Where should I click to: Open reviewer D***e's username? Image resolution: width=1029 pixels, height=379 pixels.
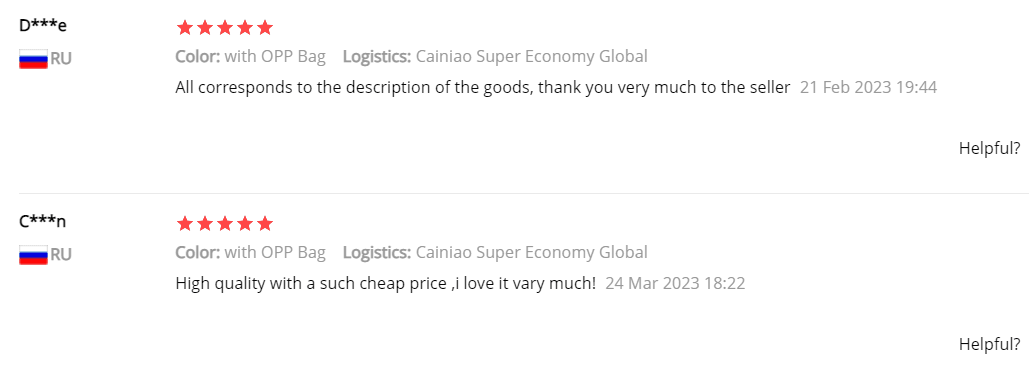click(x=43, y=26)
